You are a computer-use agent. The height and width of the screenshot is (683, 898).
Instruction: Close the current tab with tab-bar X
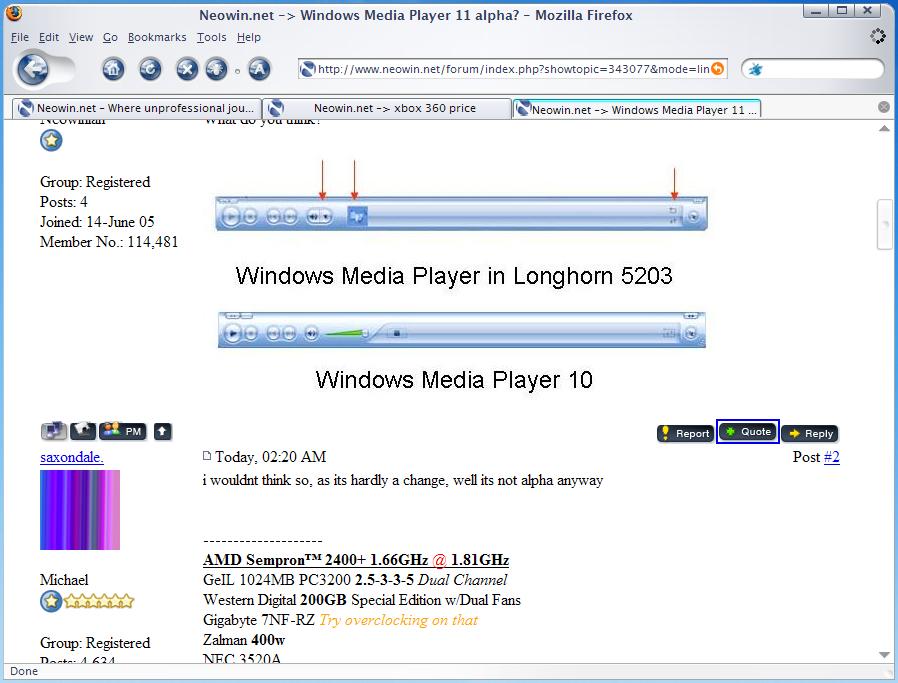point(884,107)
